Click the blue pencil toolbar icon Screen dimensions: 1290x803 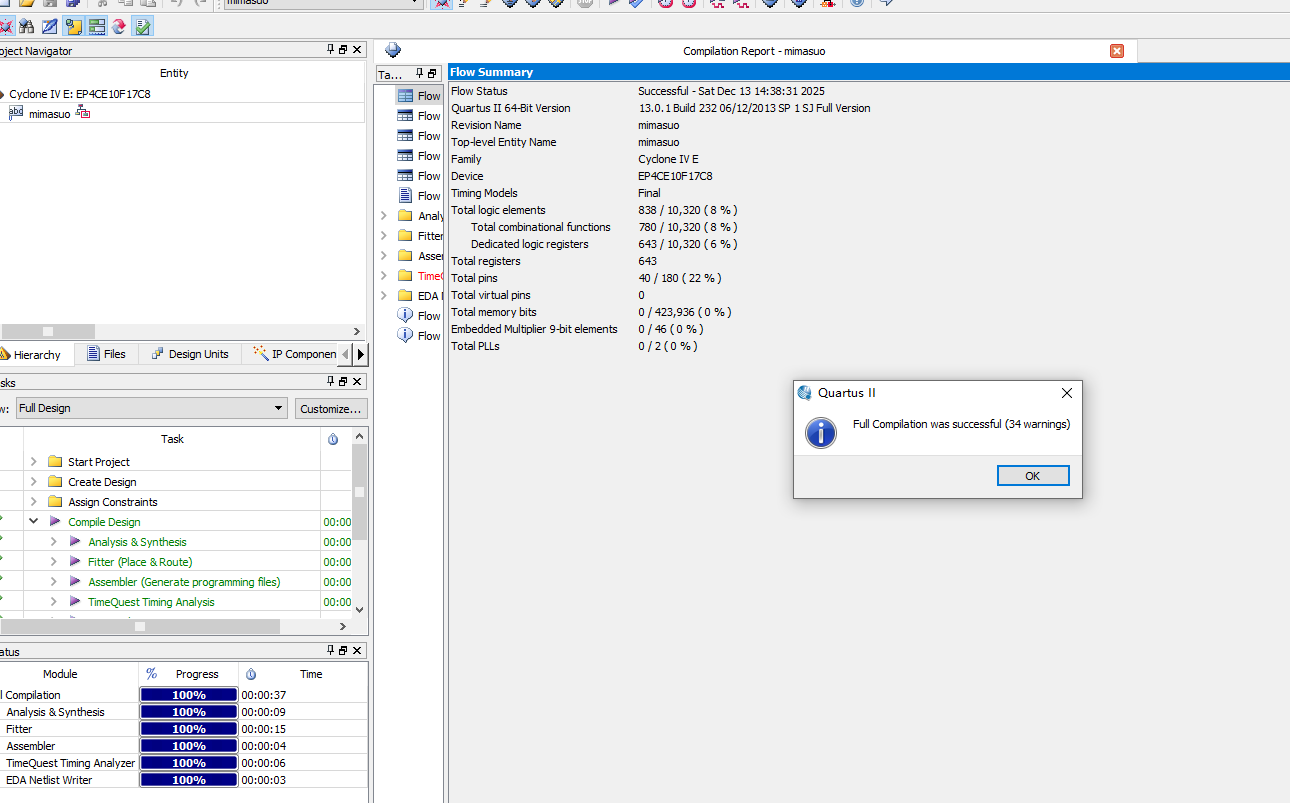(x=49, y=27)
